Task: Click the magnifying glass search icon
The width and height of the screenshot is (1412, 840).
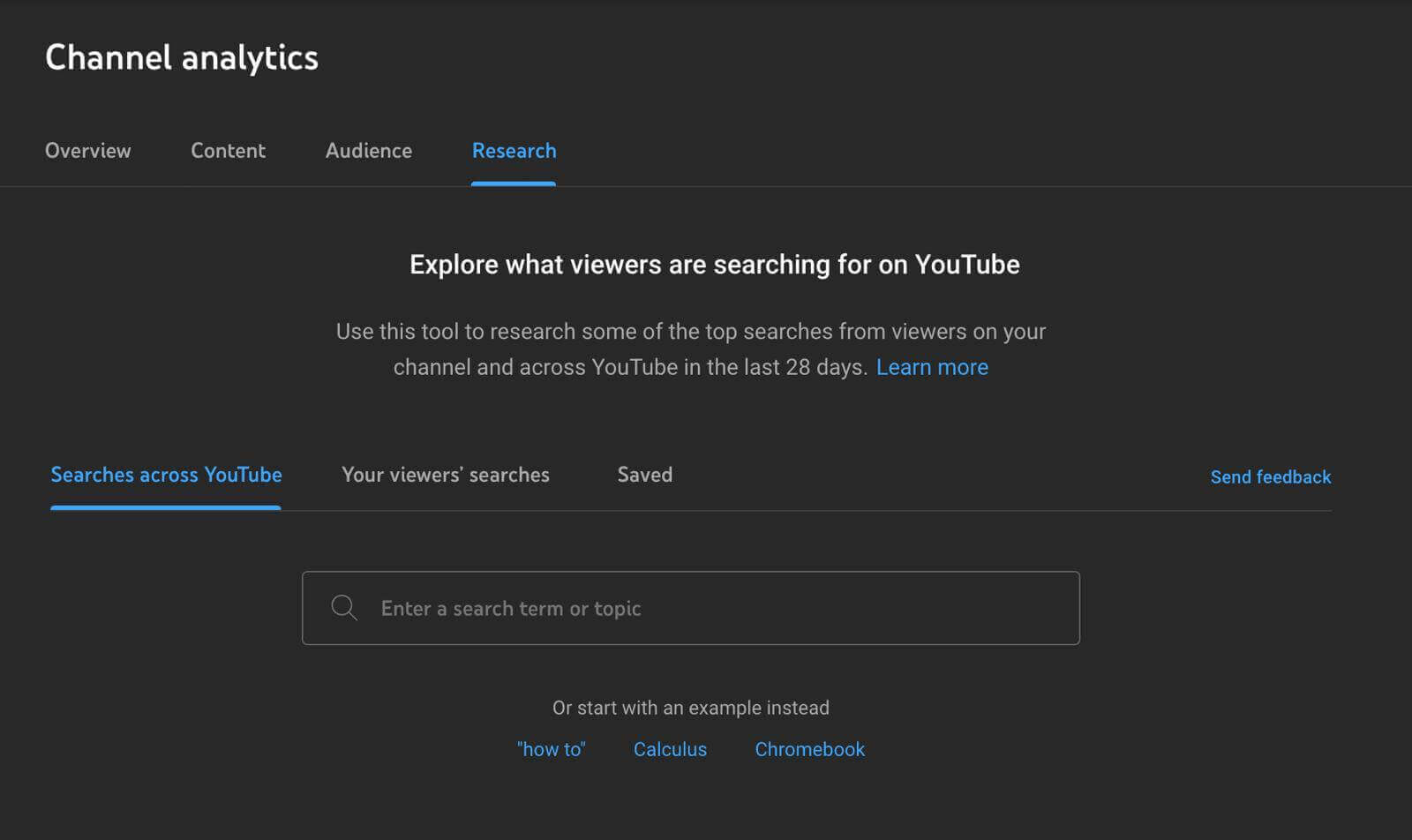Action: (344, 608)
